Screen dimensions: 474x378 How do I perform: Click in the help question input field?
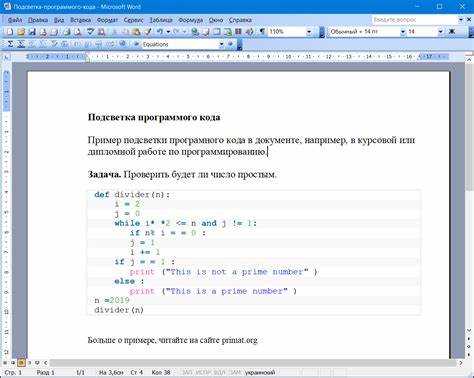coord(415,20)
